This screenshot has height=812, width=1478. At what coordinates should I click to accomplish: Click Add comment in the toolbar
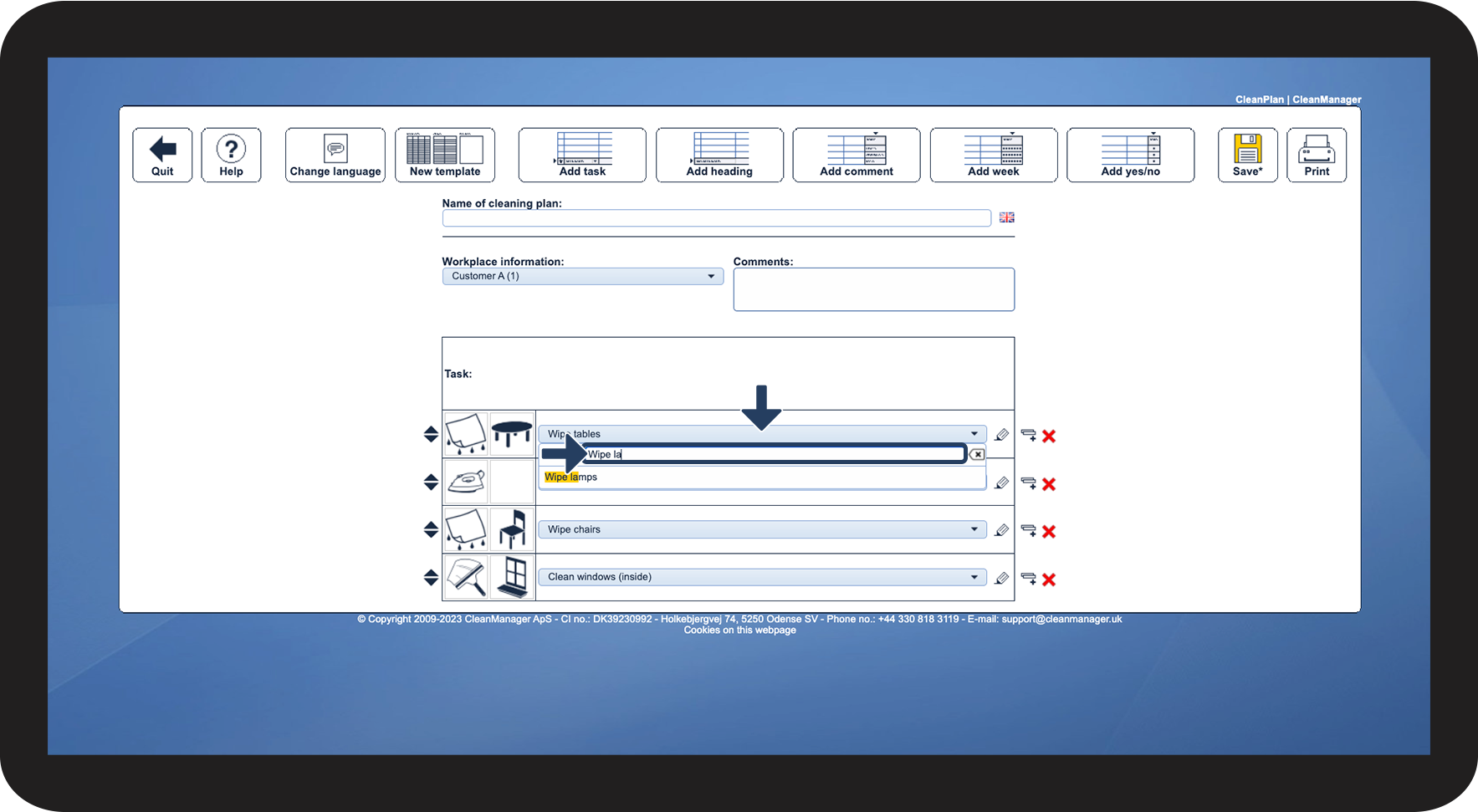(x=857, y=155)
